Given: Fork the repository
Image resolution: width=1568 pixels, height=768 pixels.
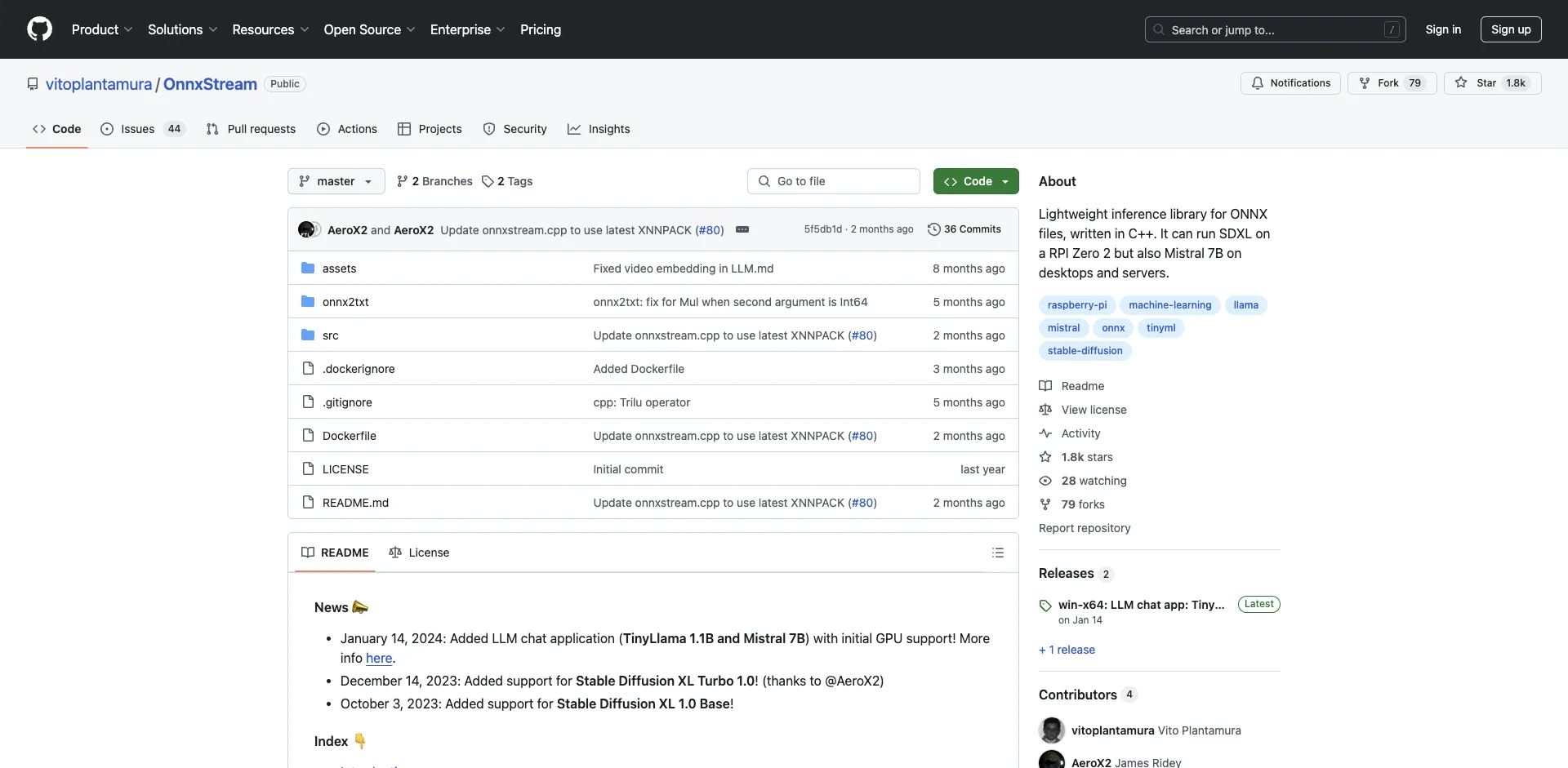Looking at the screenshot, I should coord(1392,83).
